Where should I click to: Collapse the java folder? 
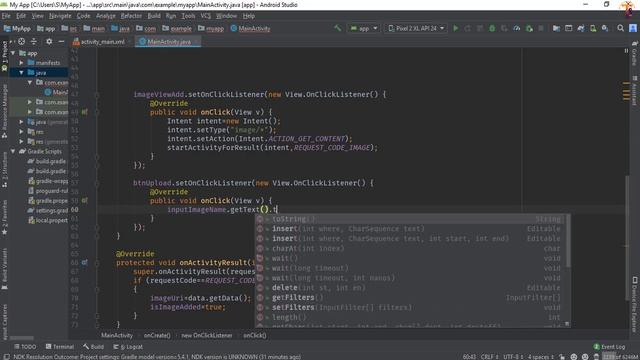[21, 73]
